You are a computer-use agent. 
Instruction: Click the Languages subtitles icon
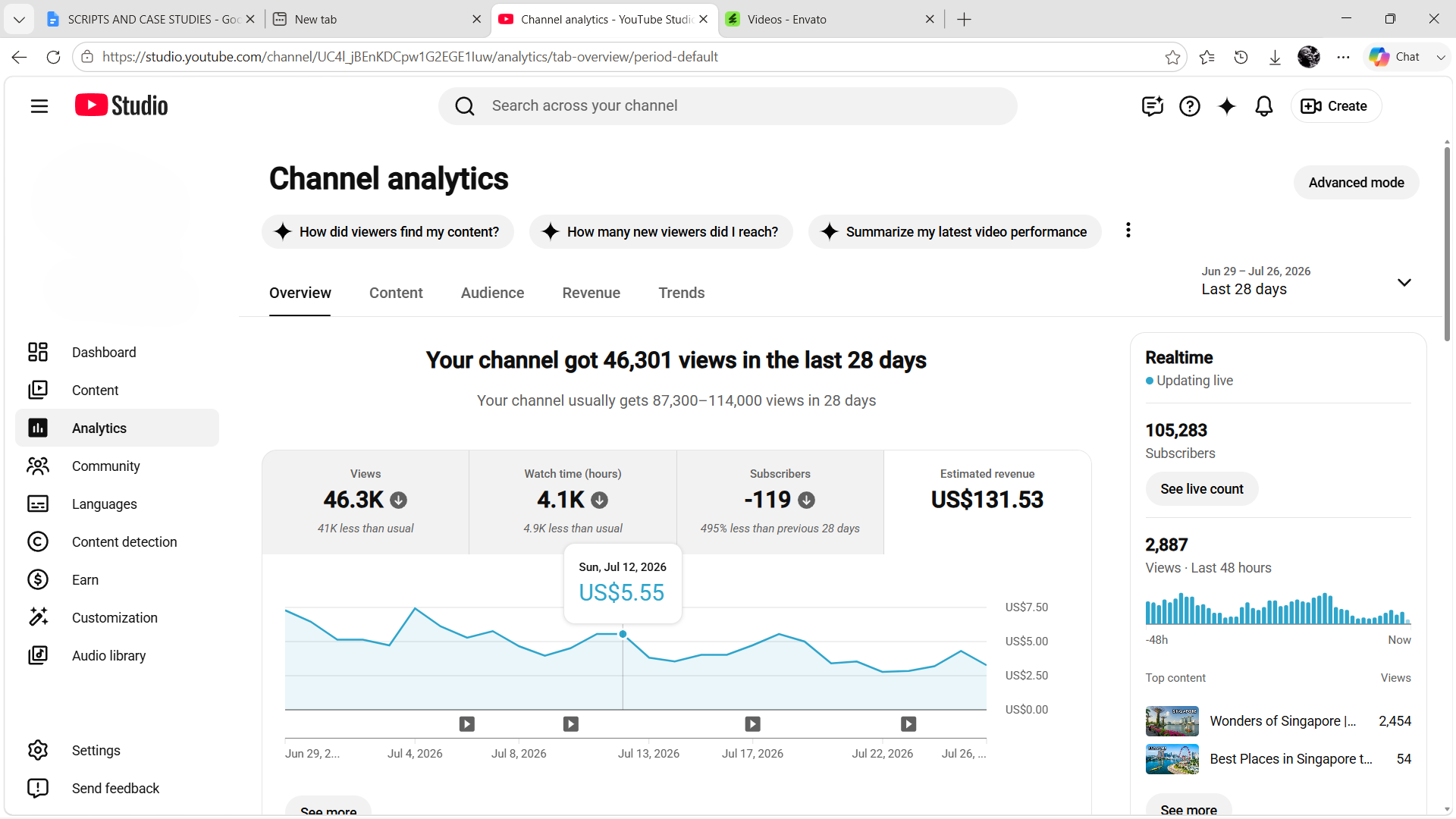coord(38,504)
